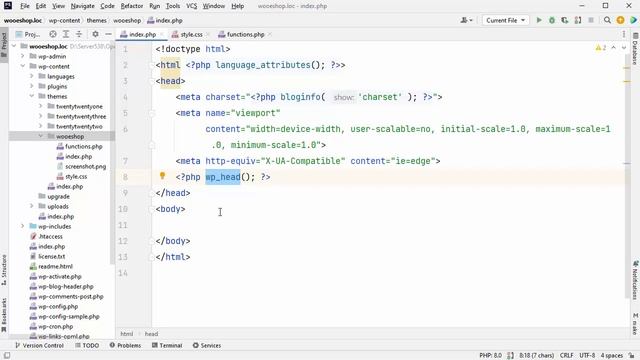Open the Services tool window
This screenshot has width=640, height=360.
point(207,345)
